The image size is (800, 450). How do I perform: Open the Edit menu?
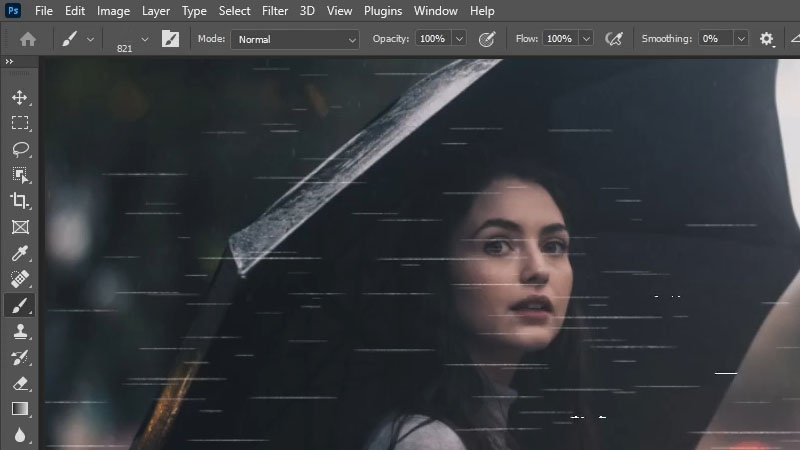75,11
